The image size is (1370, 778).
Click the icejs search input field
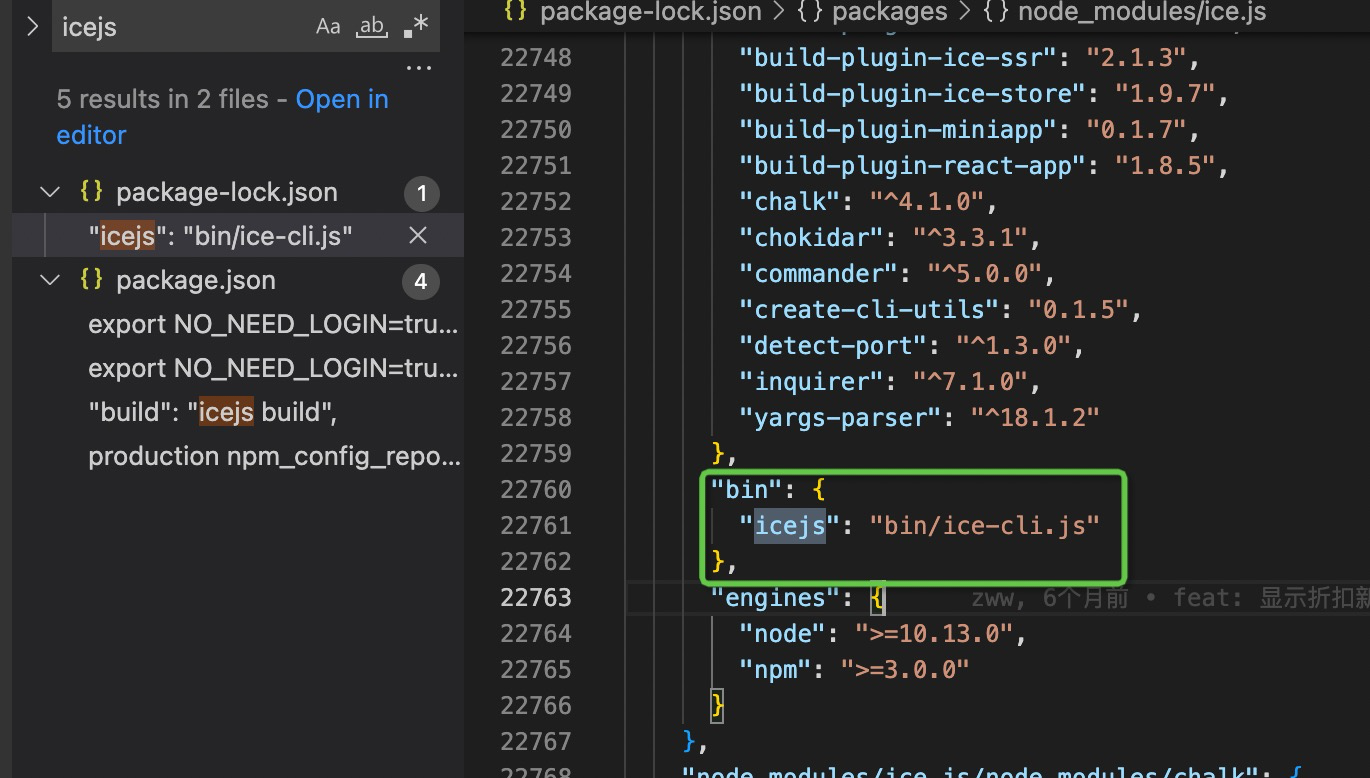click(182, 27)
